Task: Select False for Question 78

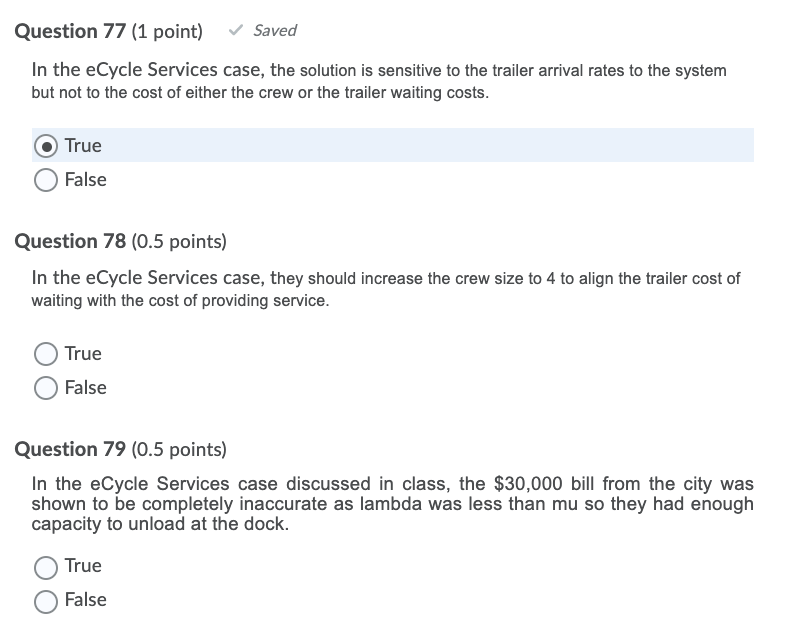Action: [45, 388]
